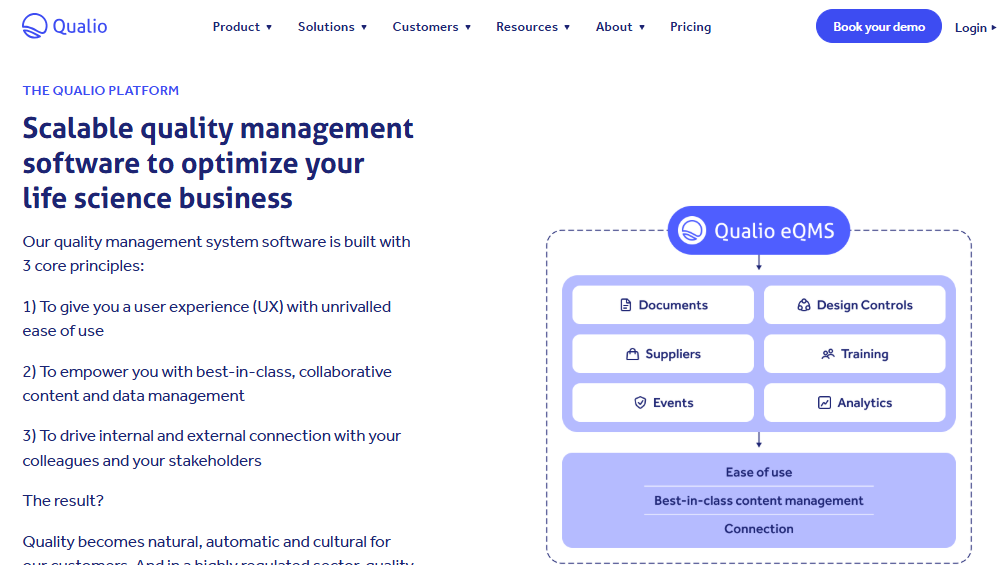Screen dimensions: 1008x565
Task: Expand the About dropdown arrow
Action: coord(642,27)
